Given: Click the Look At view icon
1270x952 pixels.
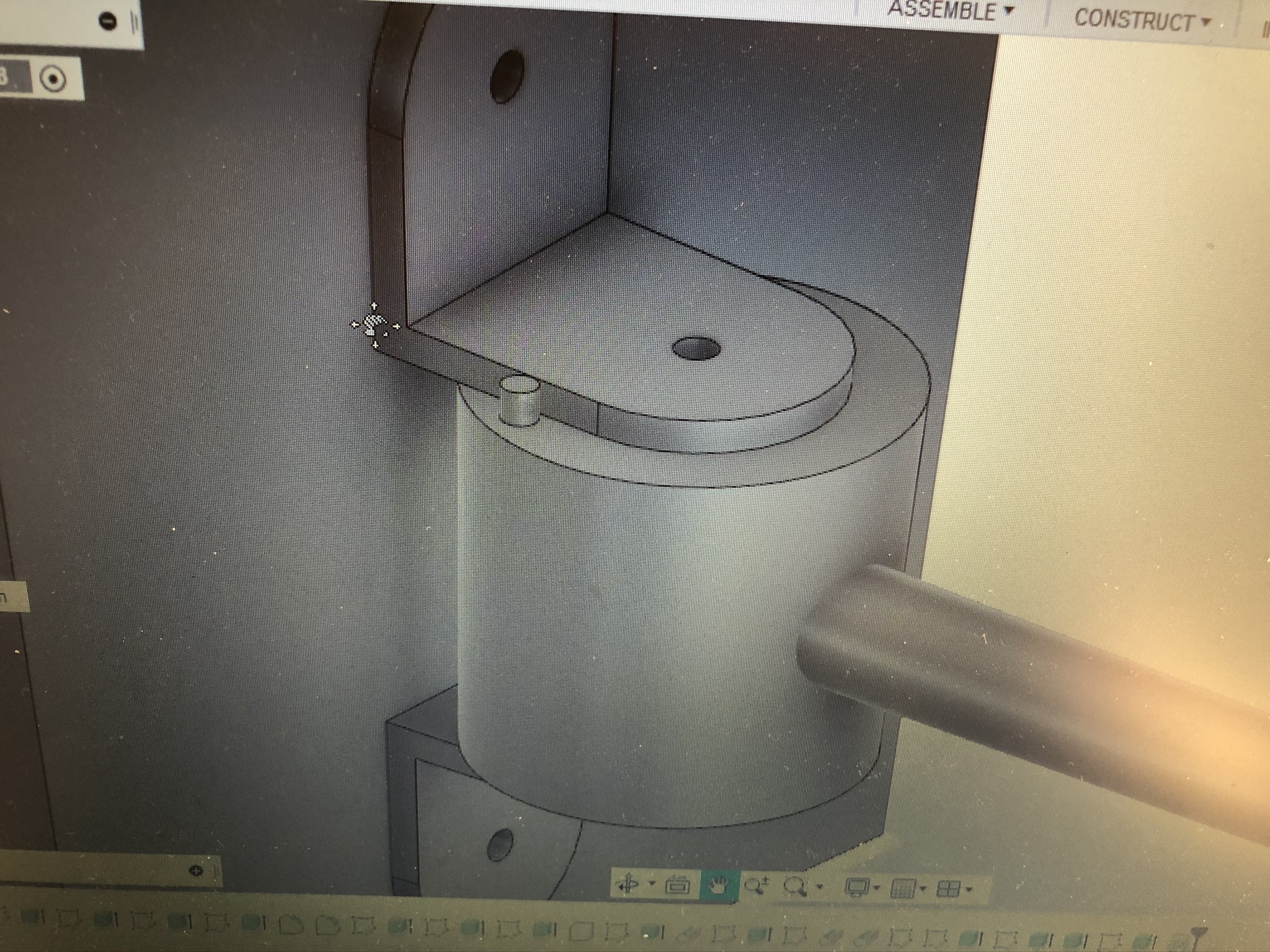Looking at the screenshot, I should [x=677, y=886].
